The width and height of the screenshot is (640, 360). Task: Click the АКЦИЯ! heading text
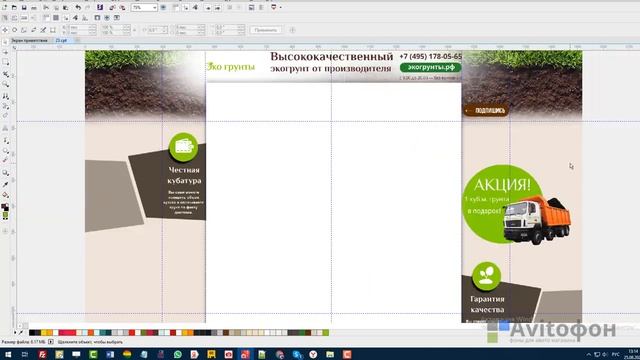(x=502, y=185)
